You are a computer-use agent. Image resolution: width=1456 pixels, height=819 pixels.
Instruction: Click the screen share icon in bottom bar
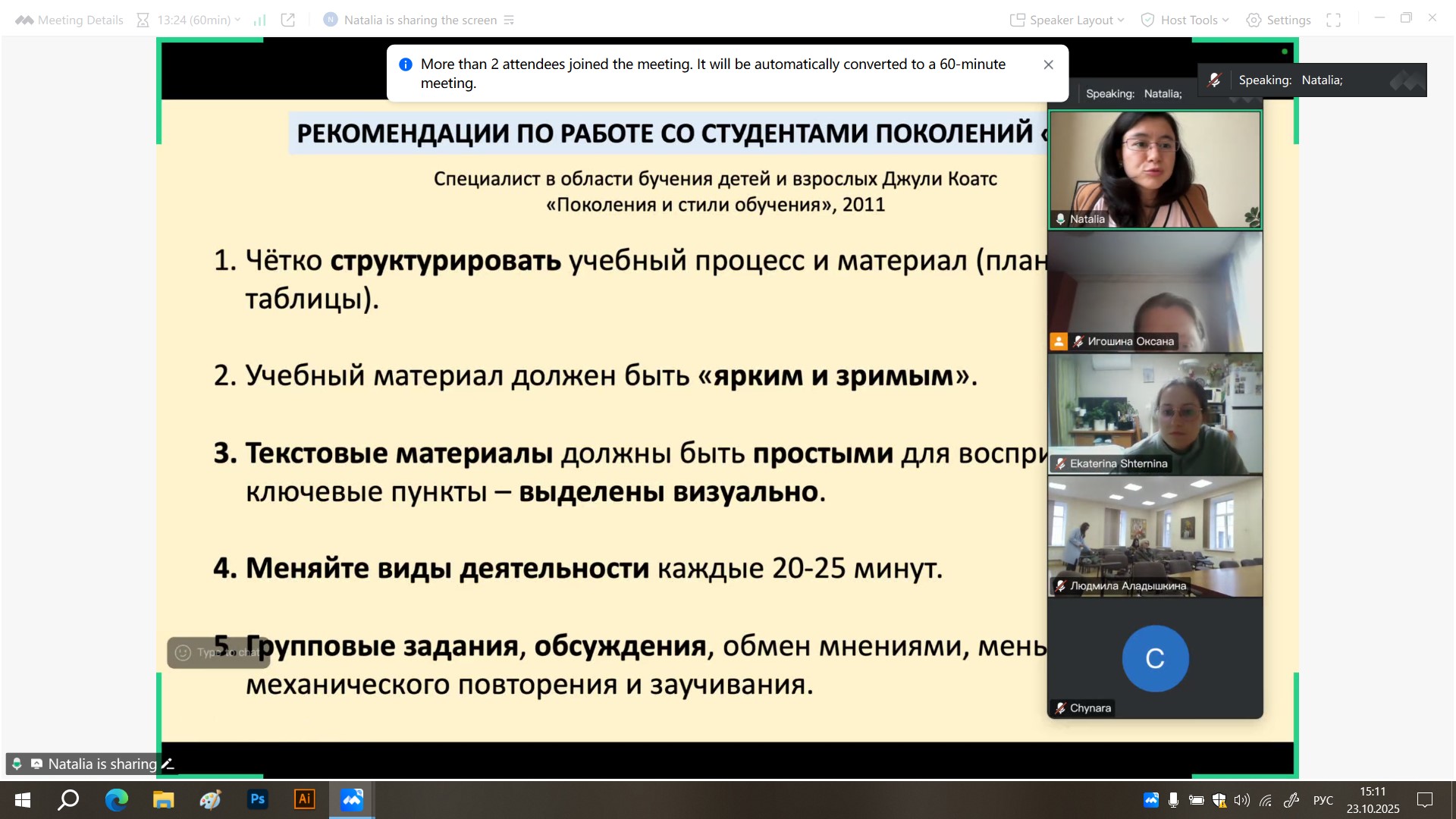pyautogui.click(x=36, y=764)
